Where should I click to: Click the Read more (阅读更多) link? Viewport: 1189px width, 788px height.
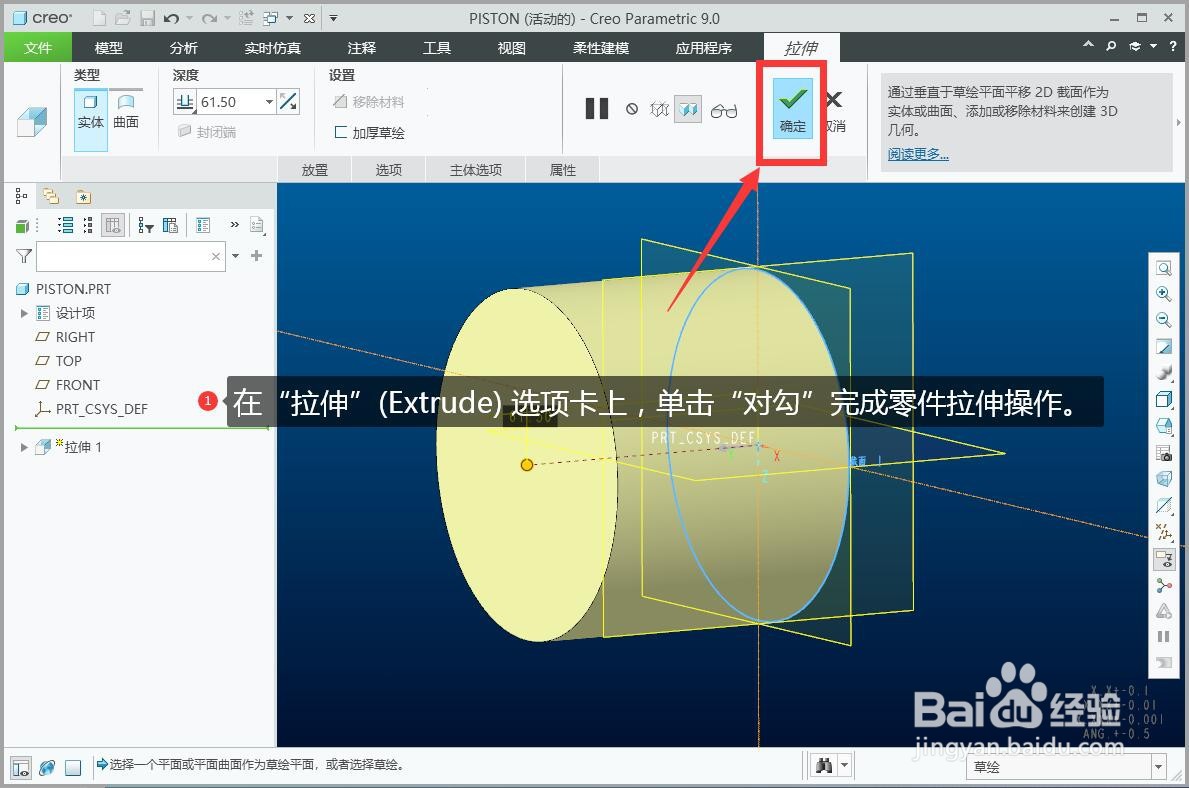click(x=918, y=154)
